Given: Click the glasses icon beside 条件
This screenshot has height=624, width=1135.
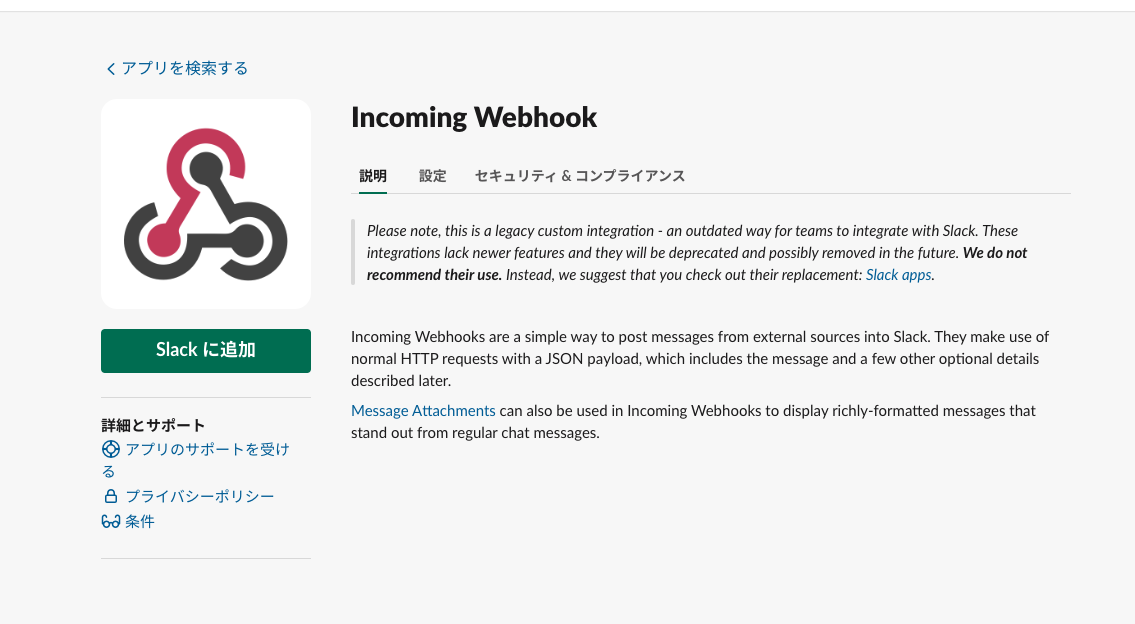Looking at the screenshot, I should (x=111, y=521).
